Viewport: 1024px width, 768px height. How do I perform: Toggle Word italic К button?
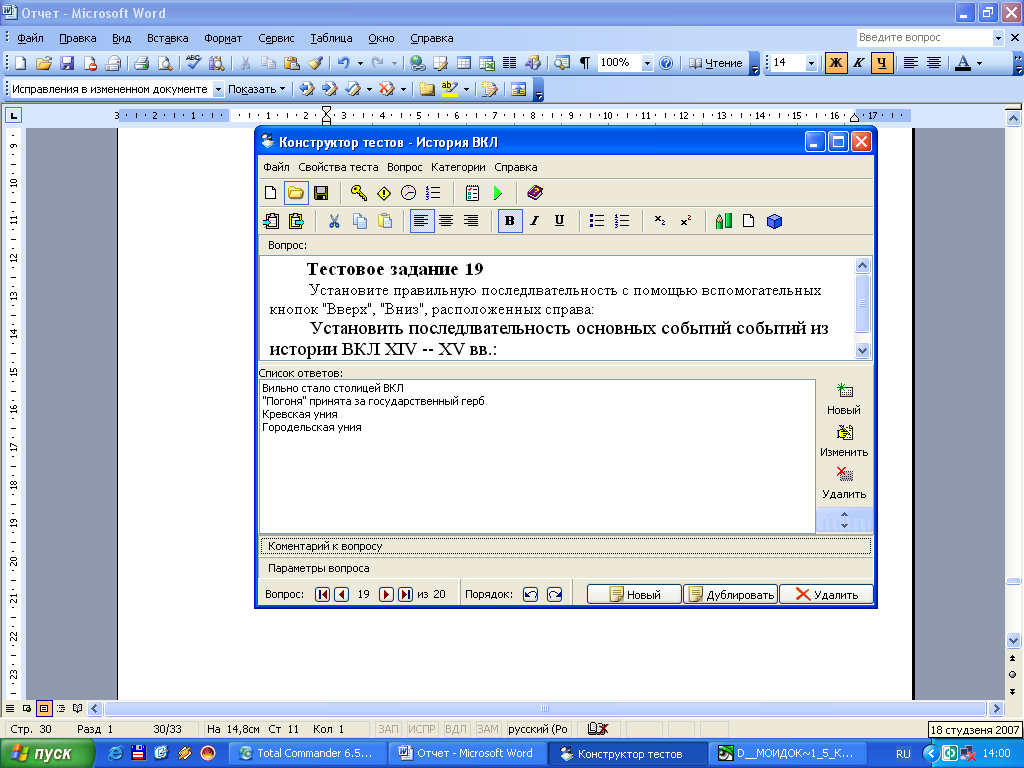point(859,63)
